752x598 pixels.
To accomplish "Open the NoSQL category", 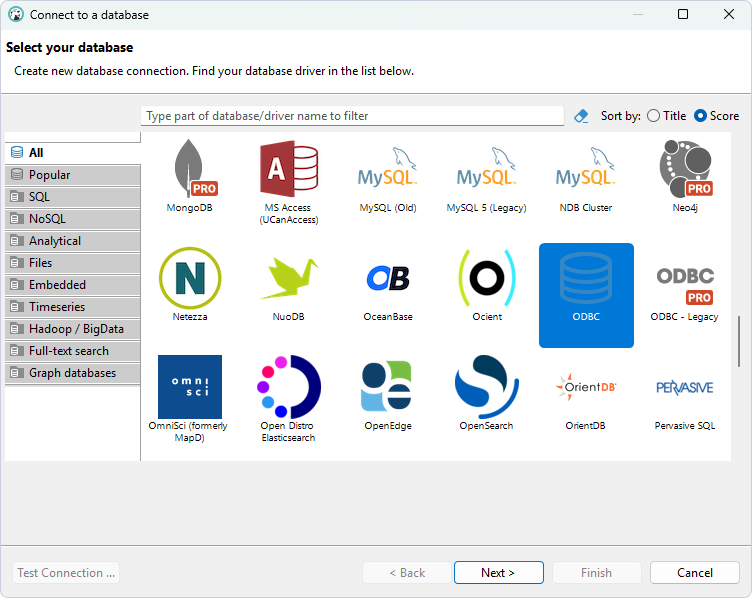I will [73, 219].
